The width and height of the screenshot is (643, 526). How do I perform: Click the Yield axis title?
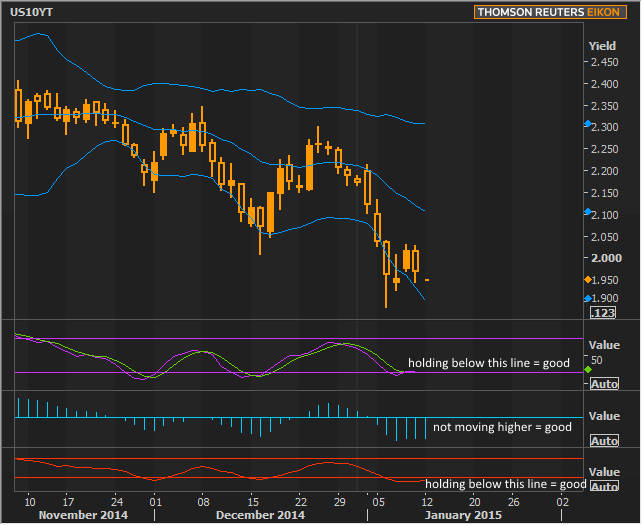(602, 46)
